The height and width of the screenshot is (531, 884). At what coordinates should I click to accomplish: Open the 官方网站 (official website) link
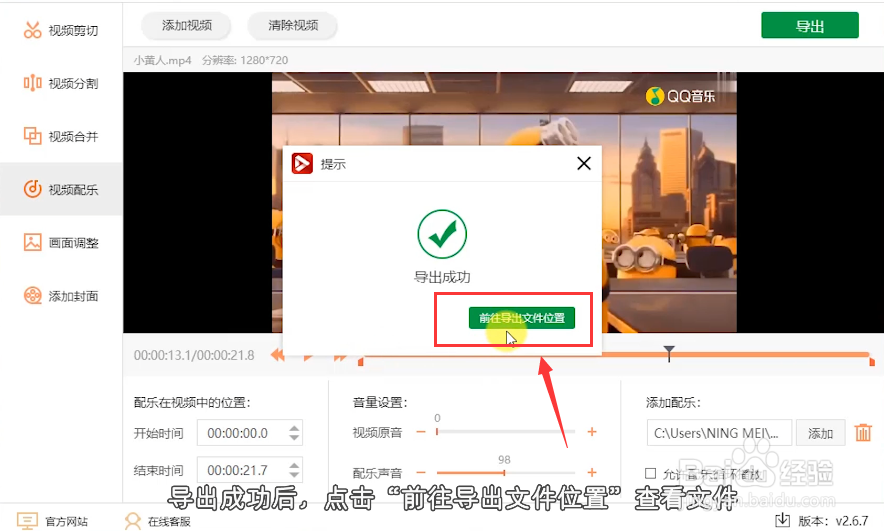[x=52, y=521]
